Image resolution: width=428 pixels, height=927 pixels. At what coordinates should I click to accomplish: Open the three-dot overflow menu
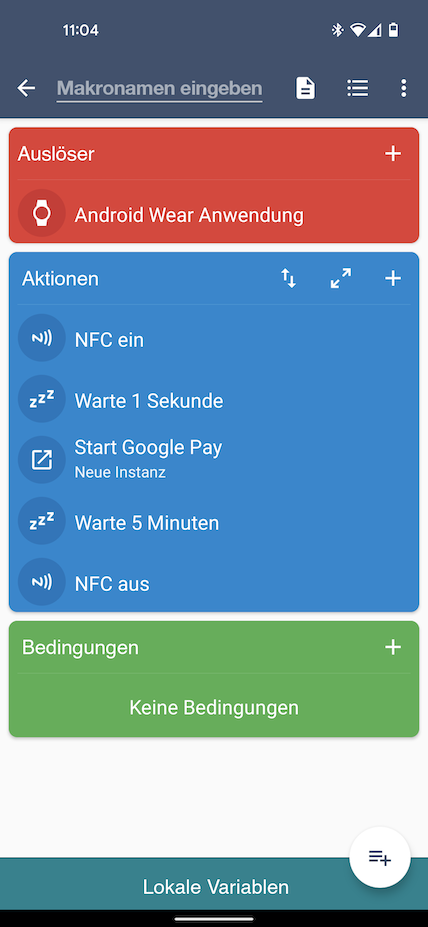[x=403, y=89]
